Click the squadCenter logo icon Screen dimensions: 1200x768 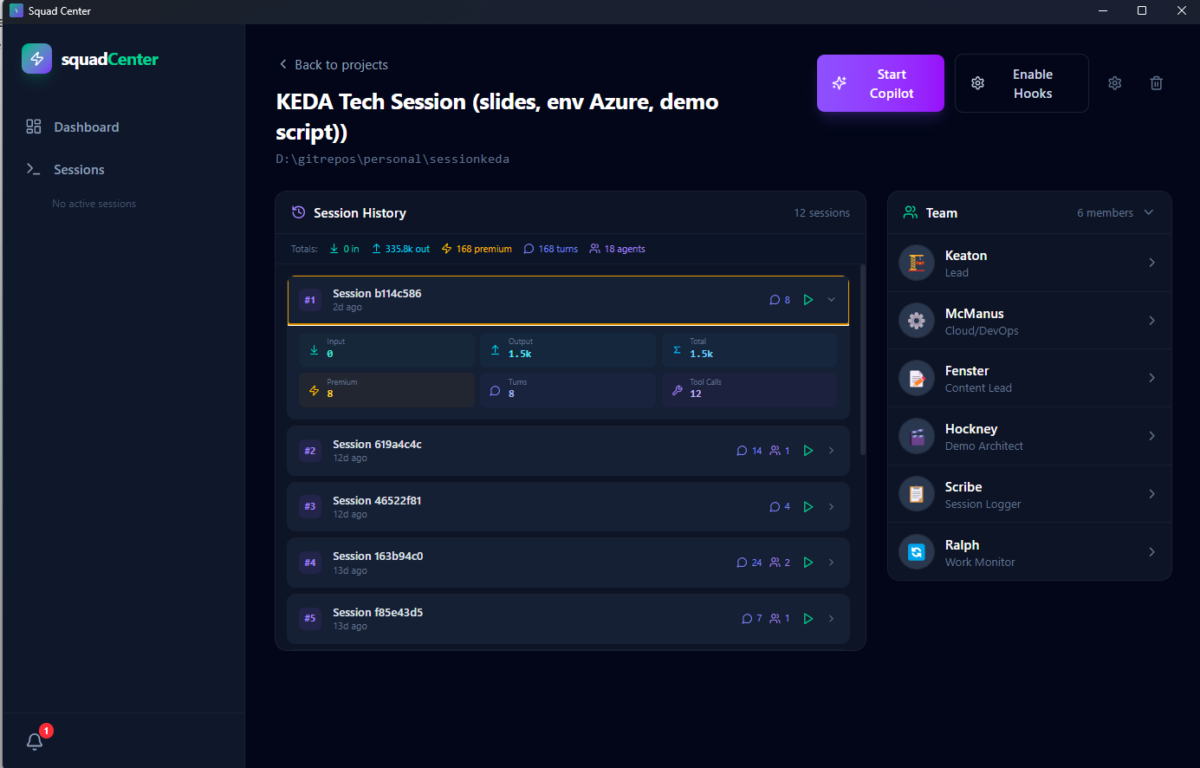[x=37, y=58]
